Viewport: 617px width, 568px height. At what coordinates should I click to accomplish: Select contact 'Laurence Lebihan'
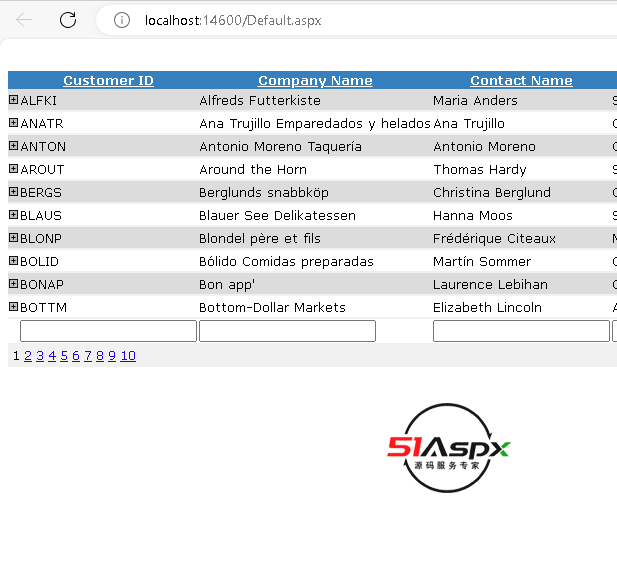(x=490, y=285)
